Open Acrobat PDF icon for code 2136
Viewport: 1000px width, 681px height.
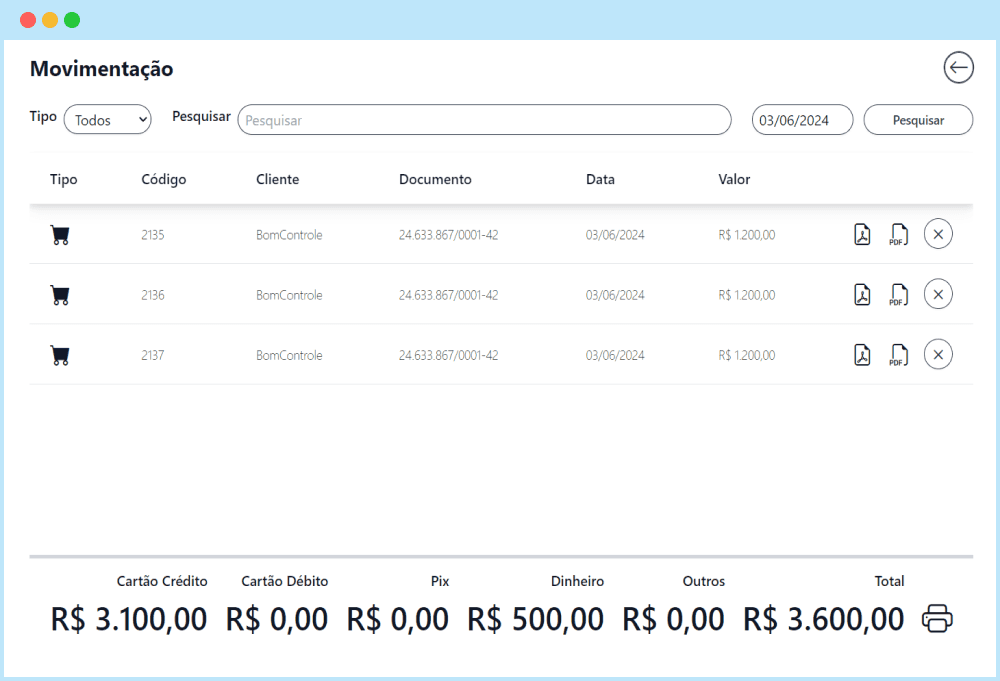coord(862,295)
